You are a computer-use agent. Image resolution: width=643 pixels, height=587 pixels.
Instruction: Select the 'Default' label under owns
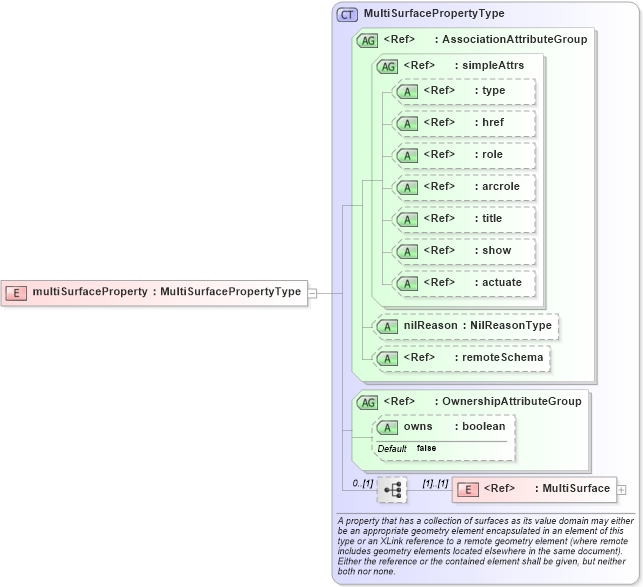(x=392, y=449)
